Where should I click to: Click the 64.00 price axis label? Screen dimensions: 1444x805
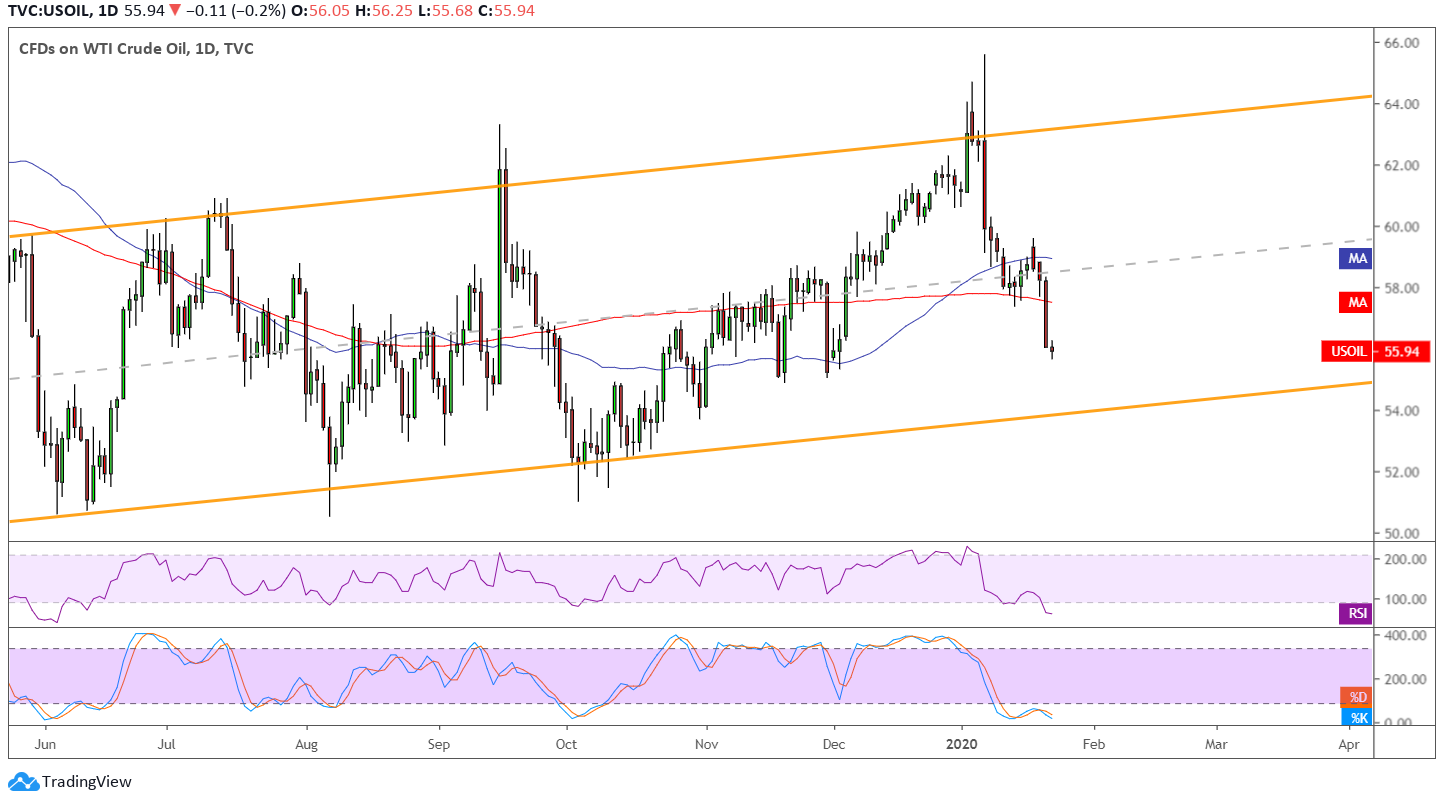pos(1402,104)
